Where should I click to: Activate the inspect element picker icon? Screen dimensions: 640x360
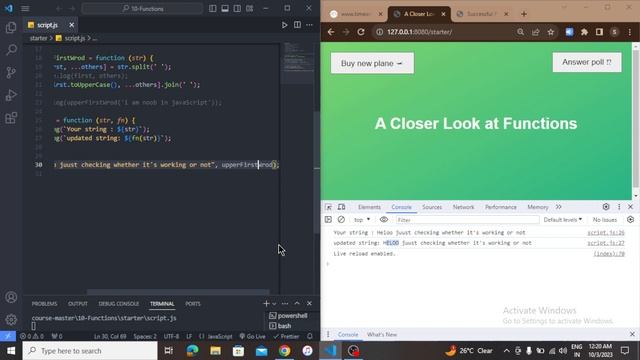point(329,207)
